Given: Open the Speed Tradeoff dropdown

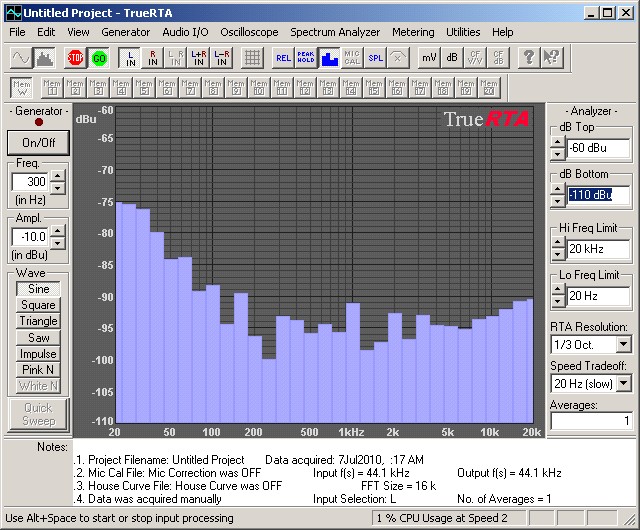Looking at the screenshot, I should tap(623, 383).
